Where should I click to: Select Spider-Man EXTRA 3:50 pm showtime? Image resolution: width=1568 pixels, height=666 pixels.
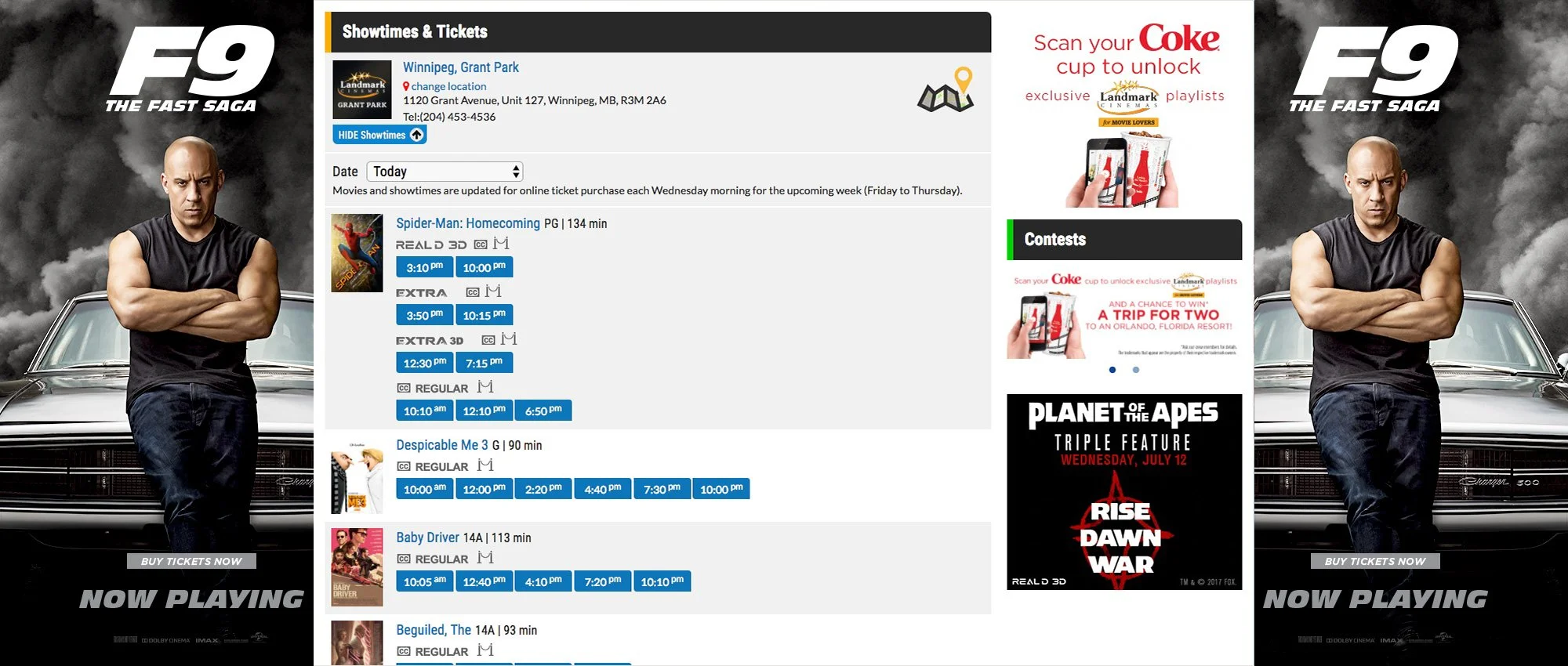coord(424,315)
